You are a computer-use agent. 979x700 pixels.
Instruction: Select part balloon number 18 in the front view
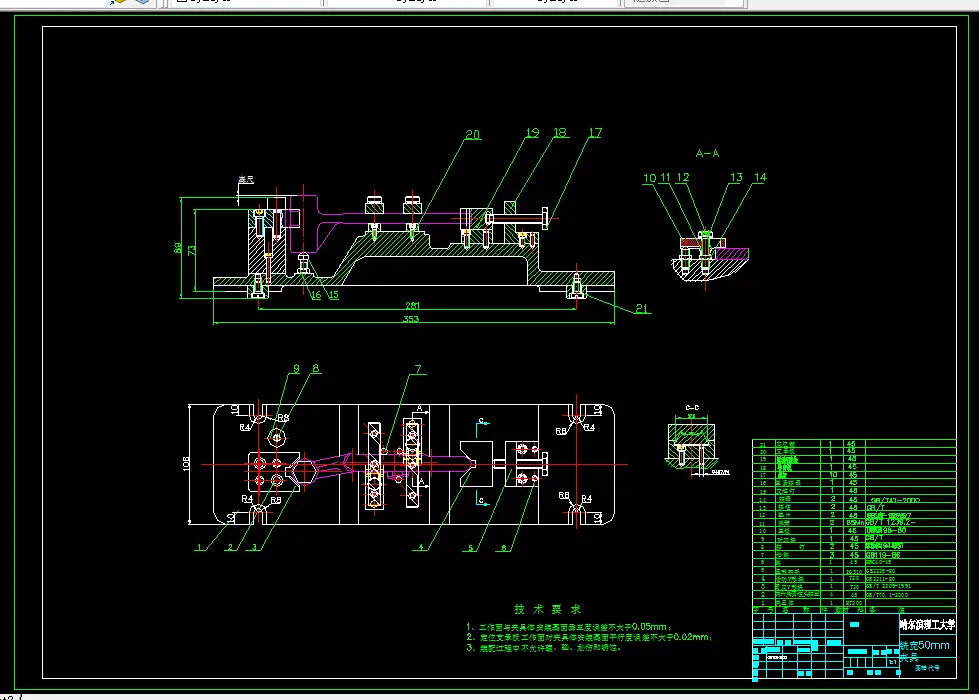tap(560, 132)
